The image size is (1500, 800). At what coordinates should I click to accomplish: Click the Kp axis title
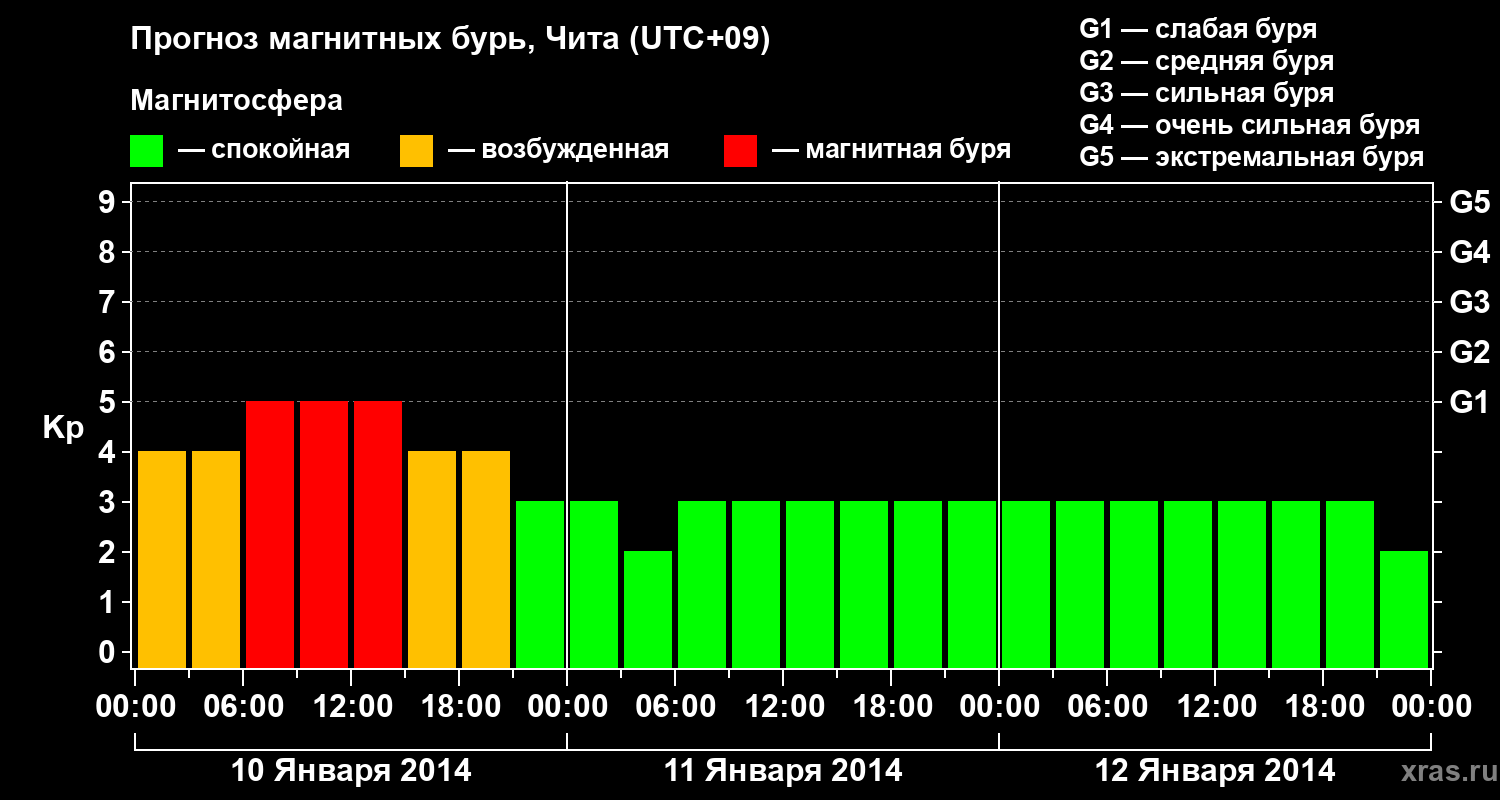click(63, 429)
